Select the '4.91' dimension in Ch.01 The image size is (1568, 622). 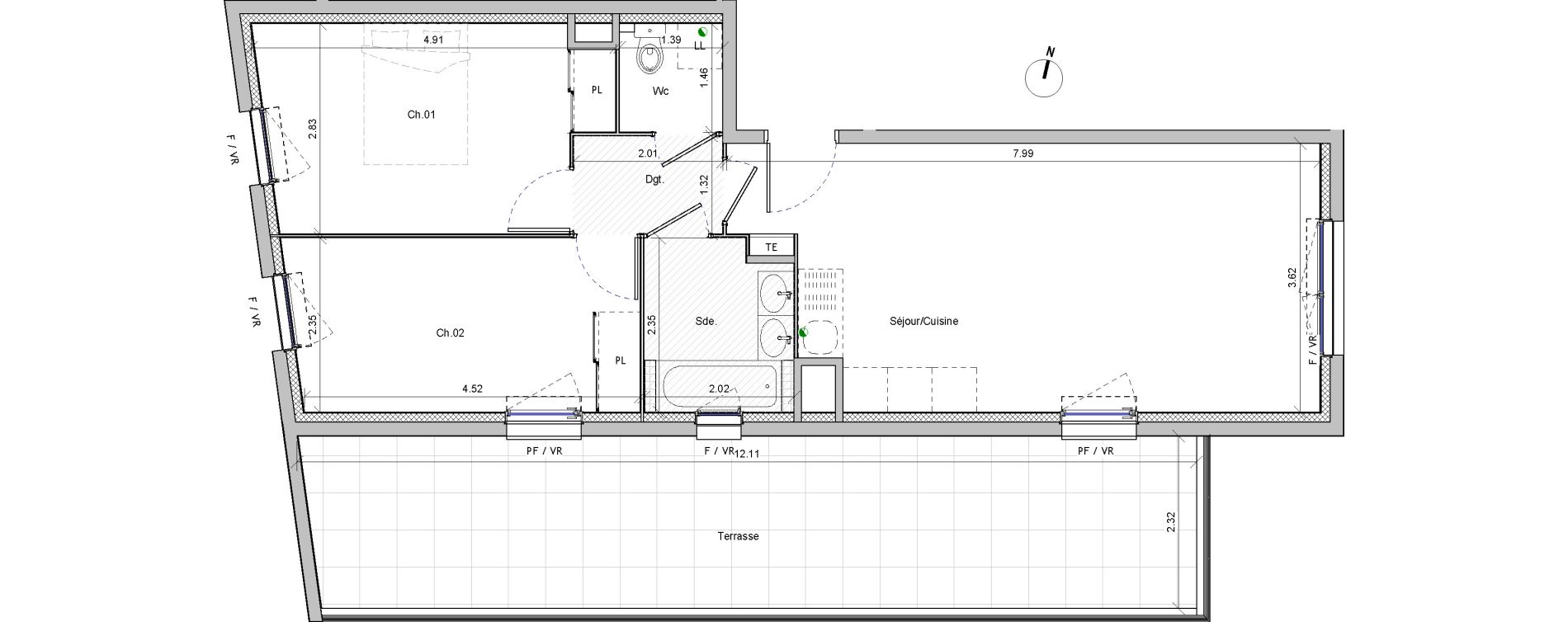[x=434, y=39]
